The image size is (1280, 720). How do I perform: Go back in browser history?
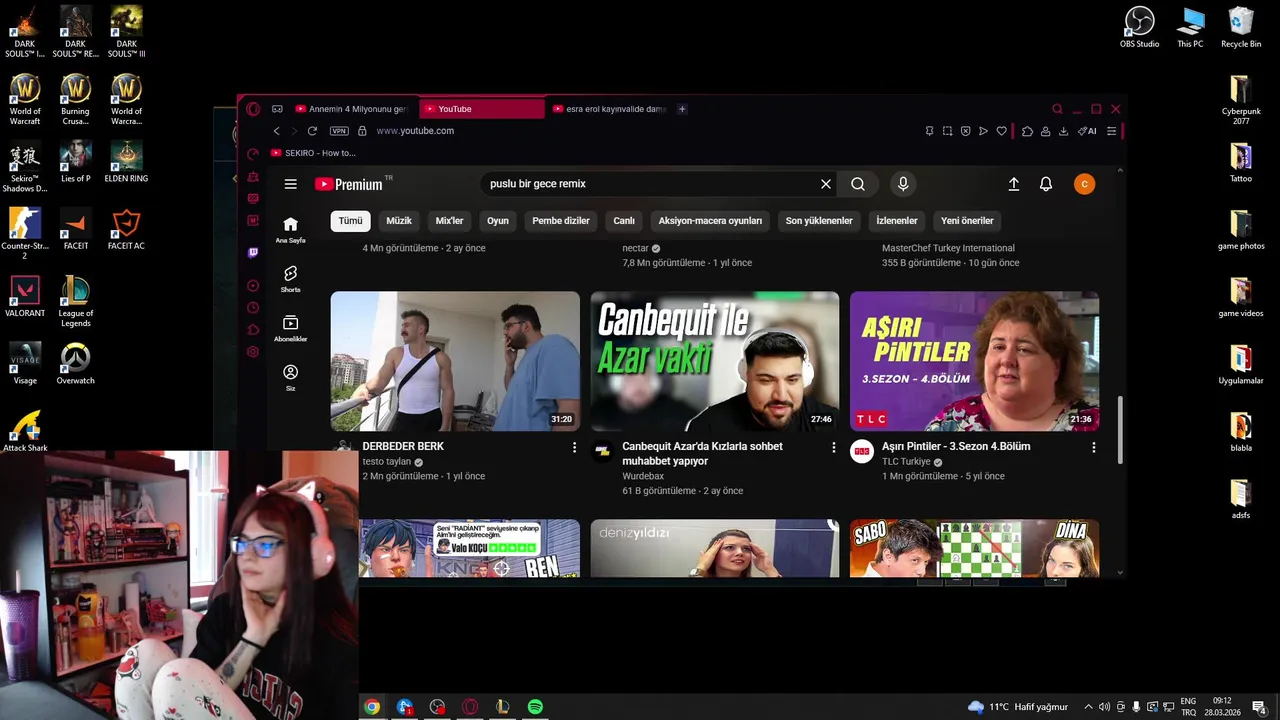pyautogui.click(x=277, y=131)
